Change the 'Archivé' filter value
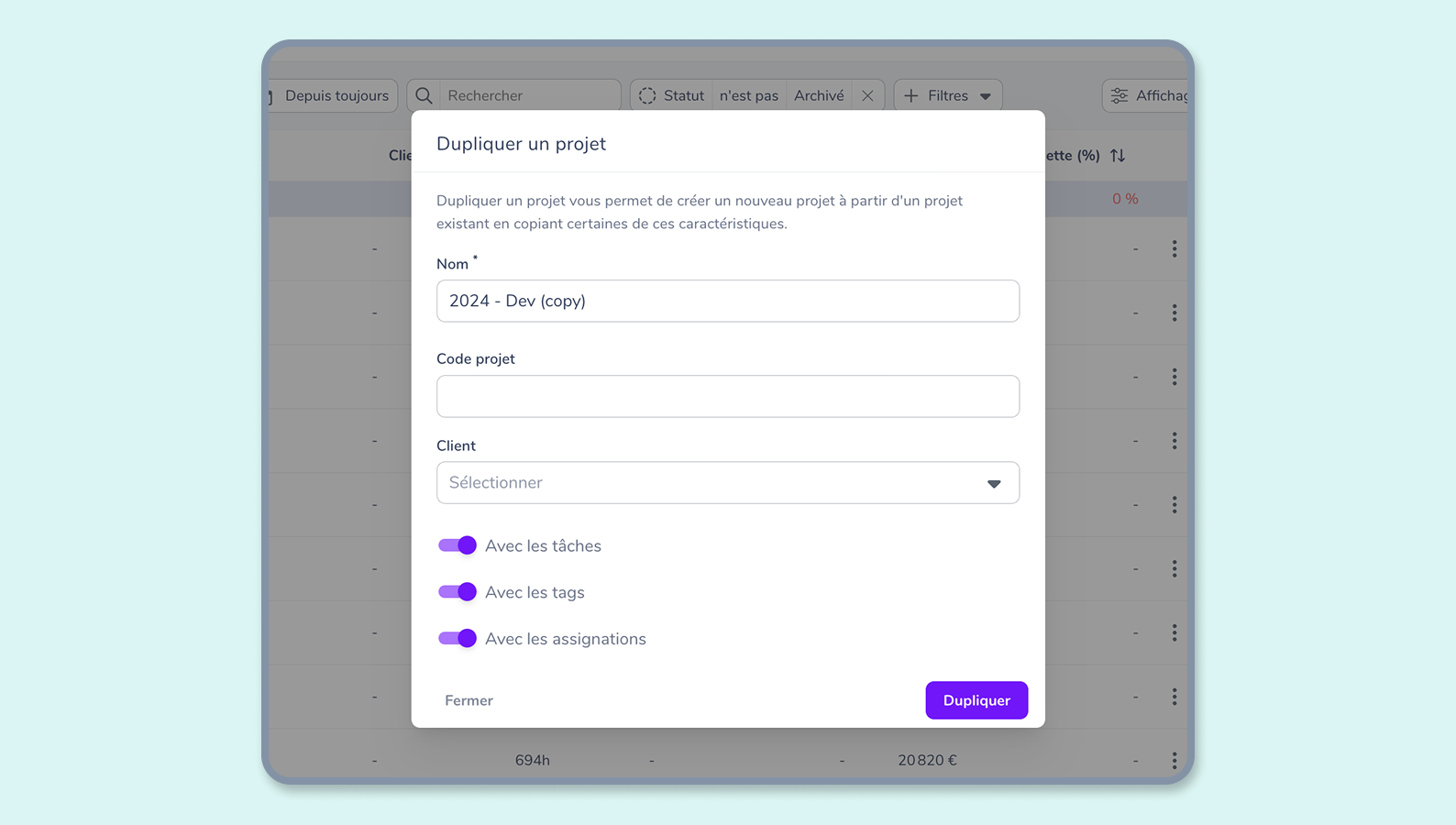Screen dimensions: 1456x825 coord(819,95)
